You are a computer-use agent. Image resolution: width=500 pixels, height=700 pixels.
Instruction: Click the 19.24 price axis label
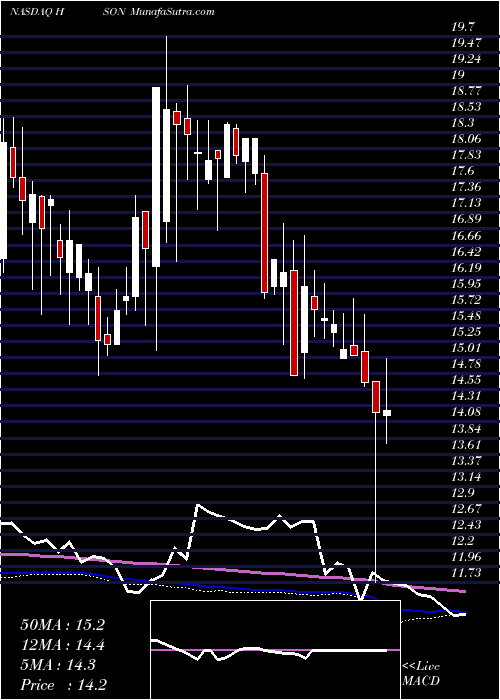point(465,59)
